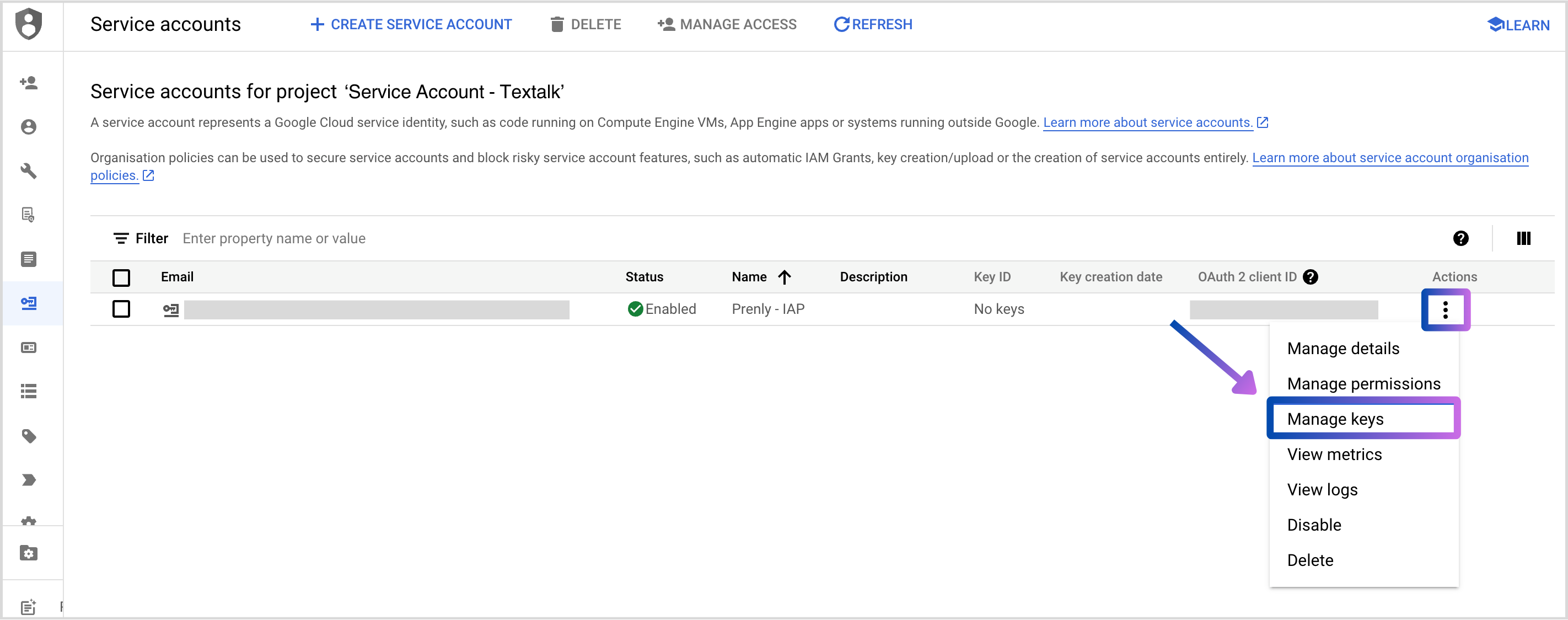Viewport: 1568px width, 620px height.
Task: Select Manage permissions menu entry
Action: [x=1363, y=384]
